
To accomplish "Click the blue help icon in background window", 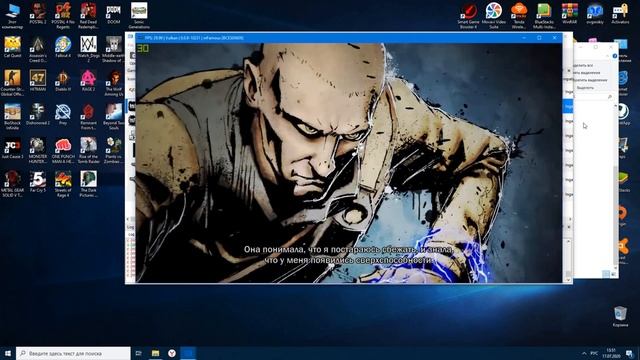I will pos(615,56).
